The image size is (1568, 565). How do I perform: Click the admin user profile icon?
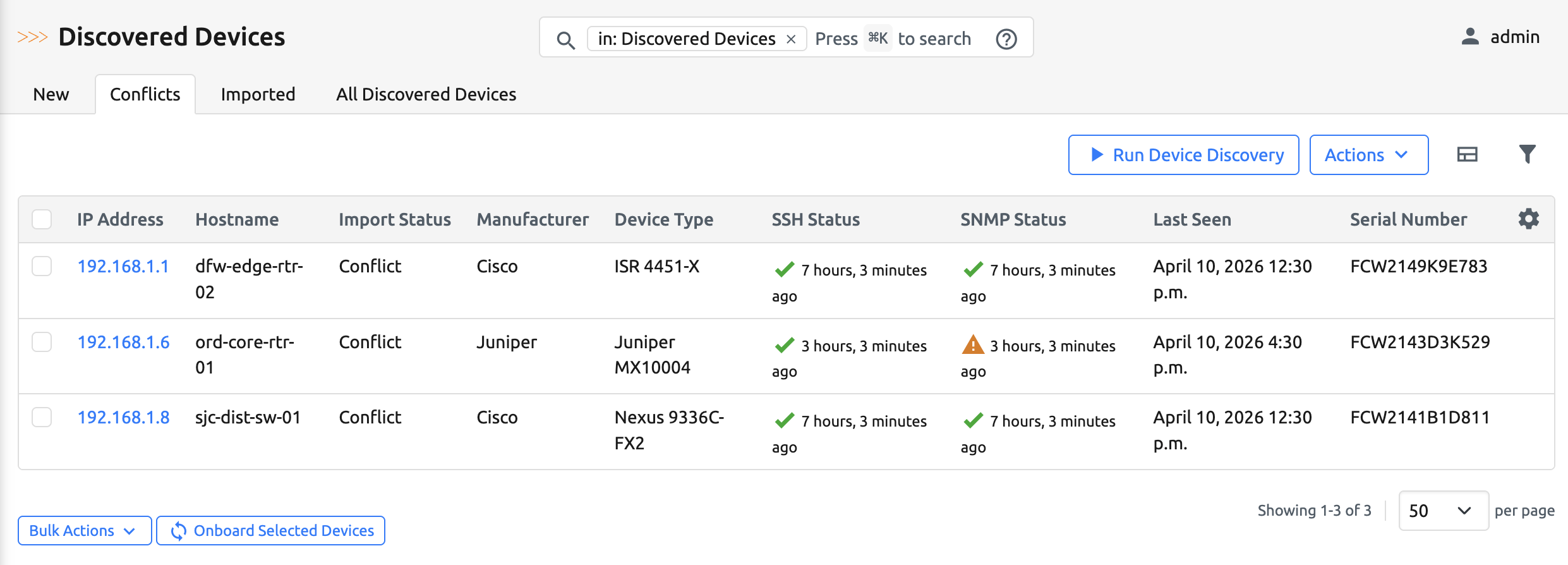point(1470,37)
